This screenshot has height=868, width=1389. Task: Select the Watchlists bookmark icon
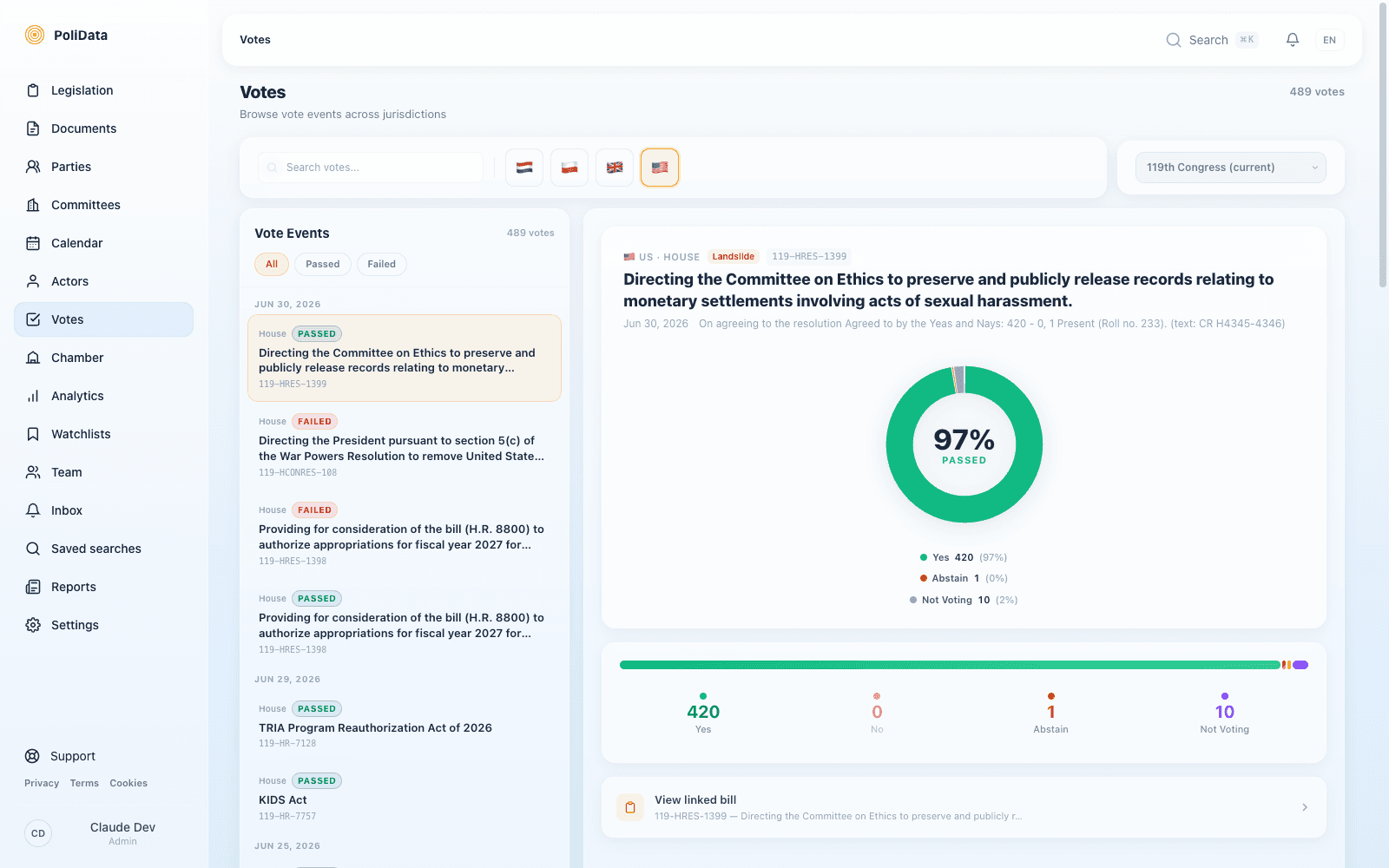pyautogui.click(x=33, y=434)
